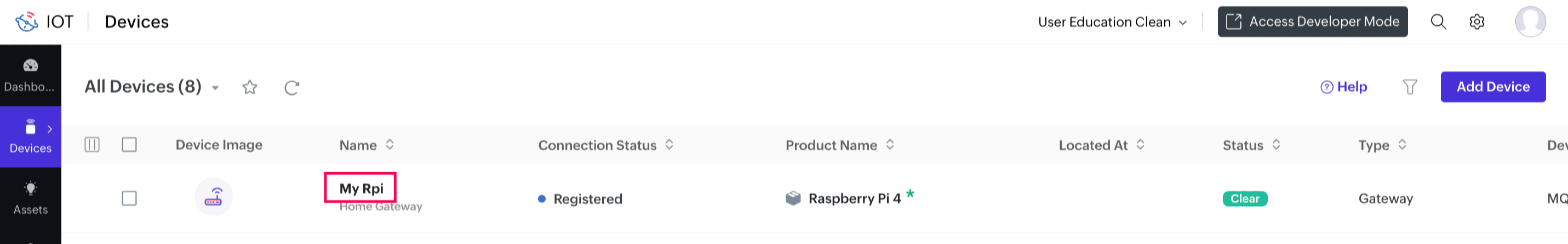
Task: Click the Add Device button
Action: (1492, 87)
